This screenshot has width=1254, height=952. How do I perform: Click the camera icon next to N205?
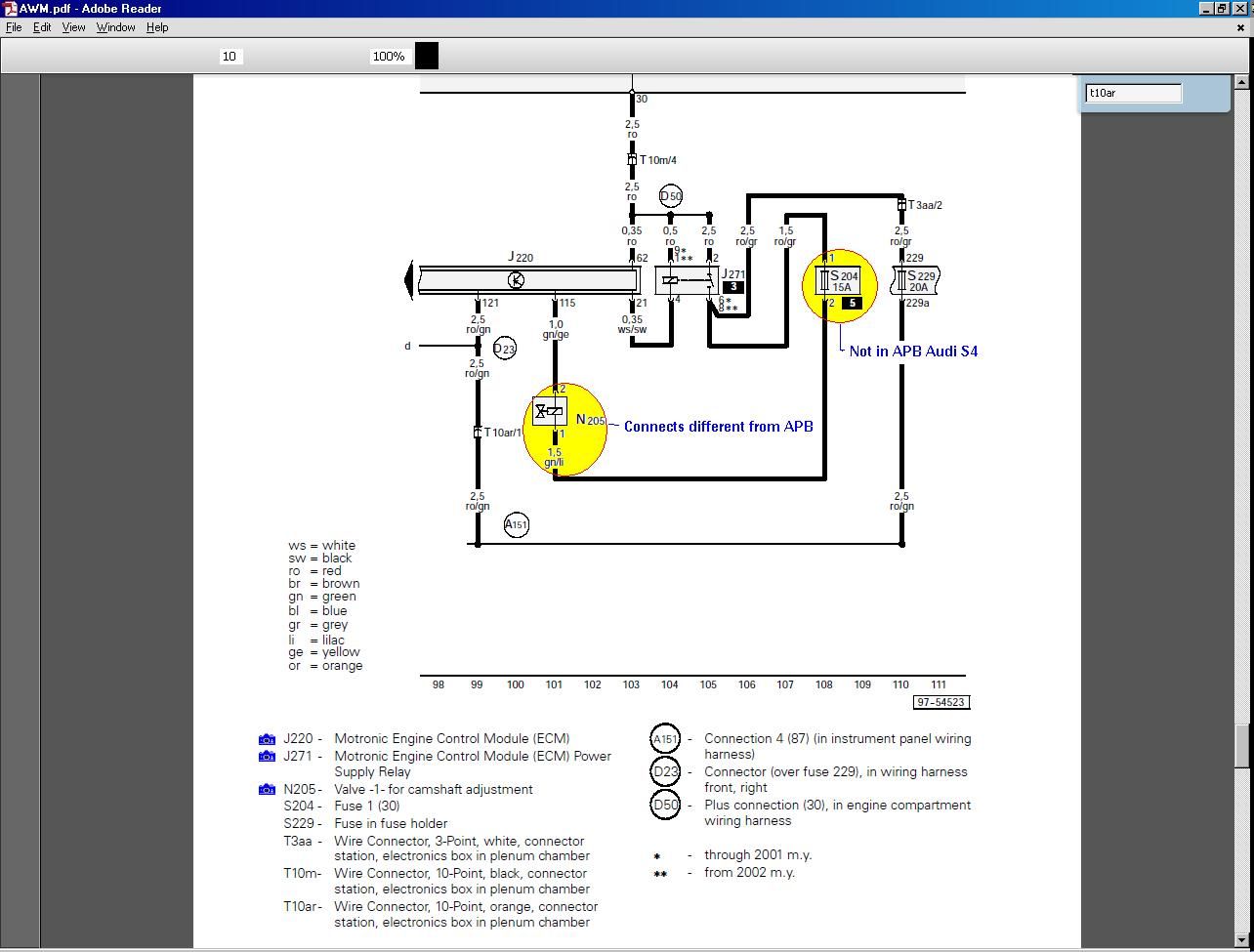click(267, 789)
